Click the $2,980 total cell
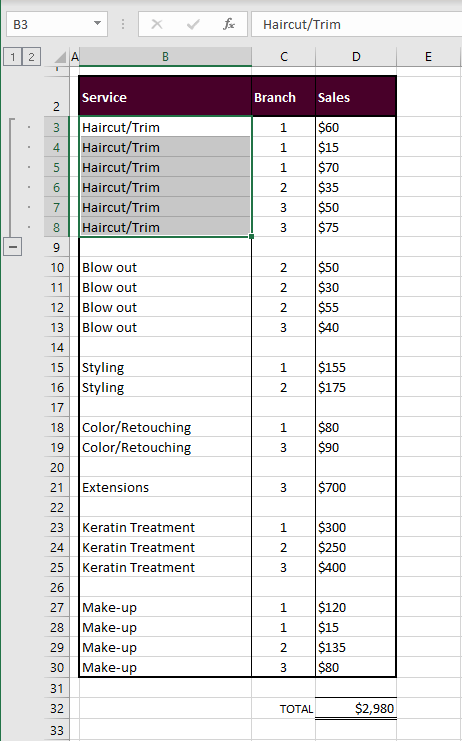Image resolution: width=462 pixels, height=741 pixels. click(356, 708)
